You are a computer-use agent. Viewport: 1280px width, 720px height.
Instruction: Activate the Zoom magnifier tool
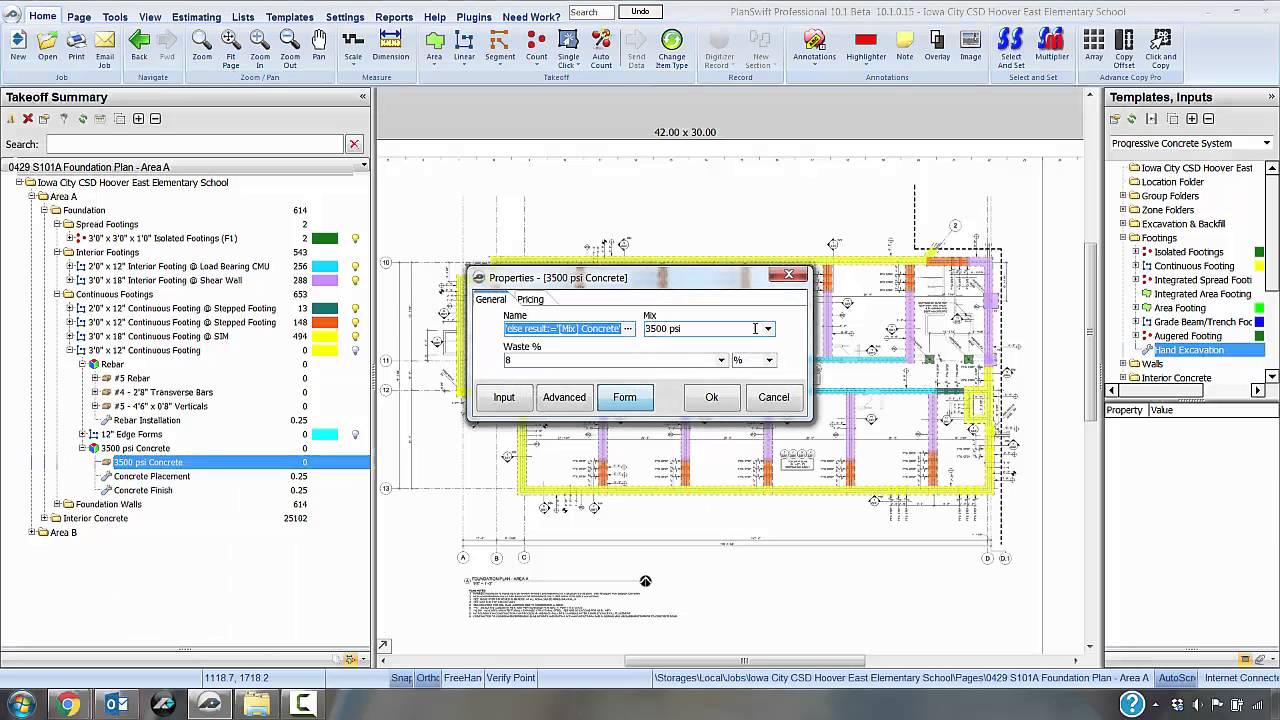[202, 44]
